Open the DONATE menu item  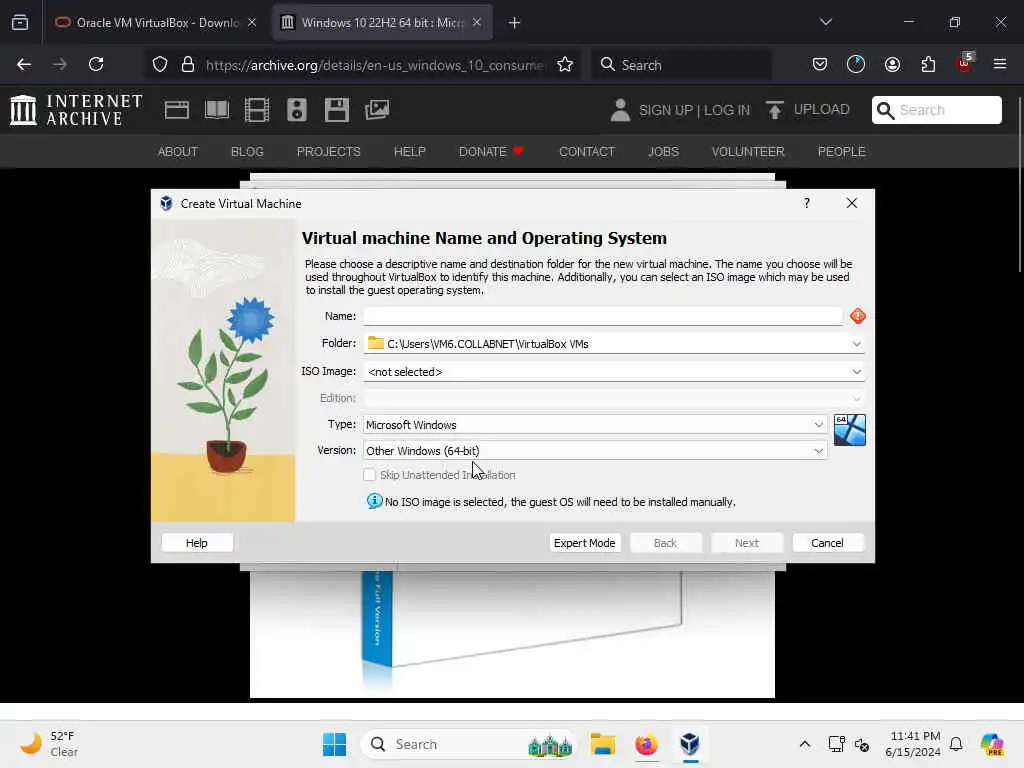[491, 152]
